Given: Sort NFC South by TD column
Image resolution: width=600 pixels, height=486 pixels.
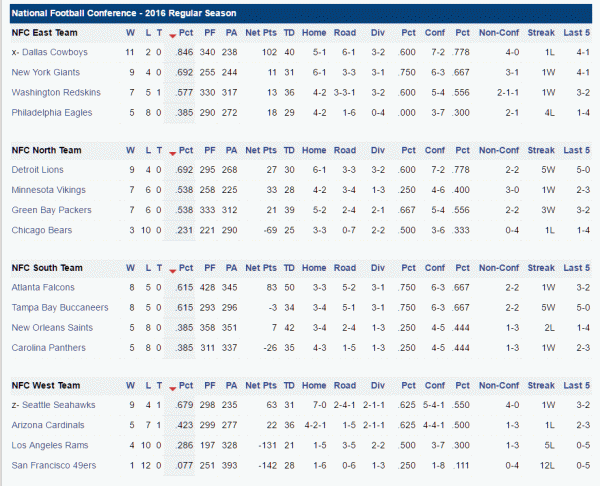Looking at the screenshot, I should tap(289, 268).
